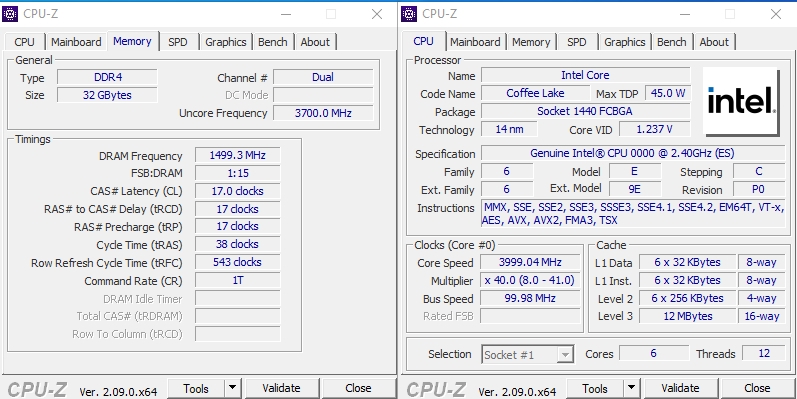This screenshot has height=399, width=797.
Task: Open the CPU tab in left window
Action: coord(24,42)
